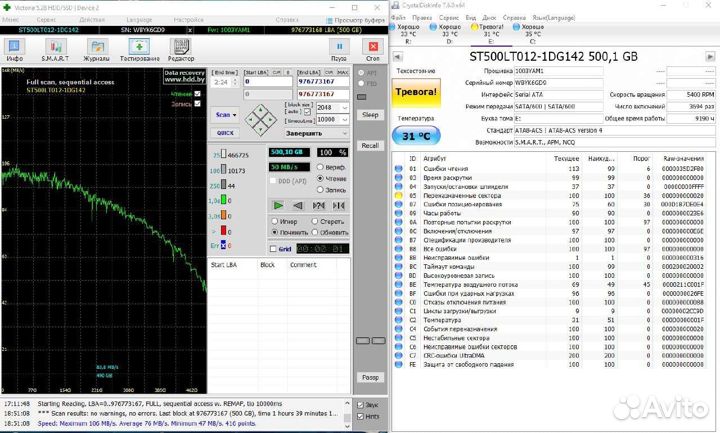The width and height of the screenshot is (720, 433).
Task: Open Действия menu in Victoria
Action: tap(92, 20)
